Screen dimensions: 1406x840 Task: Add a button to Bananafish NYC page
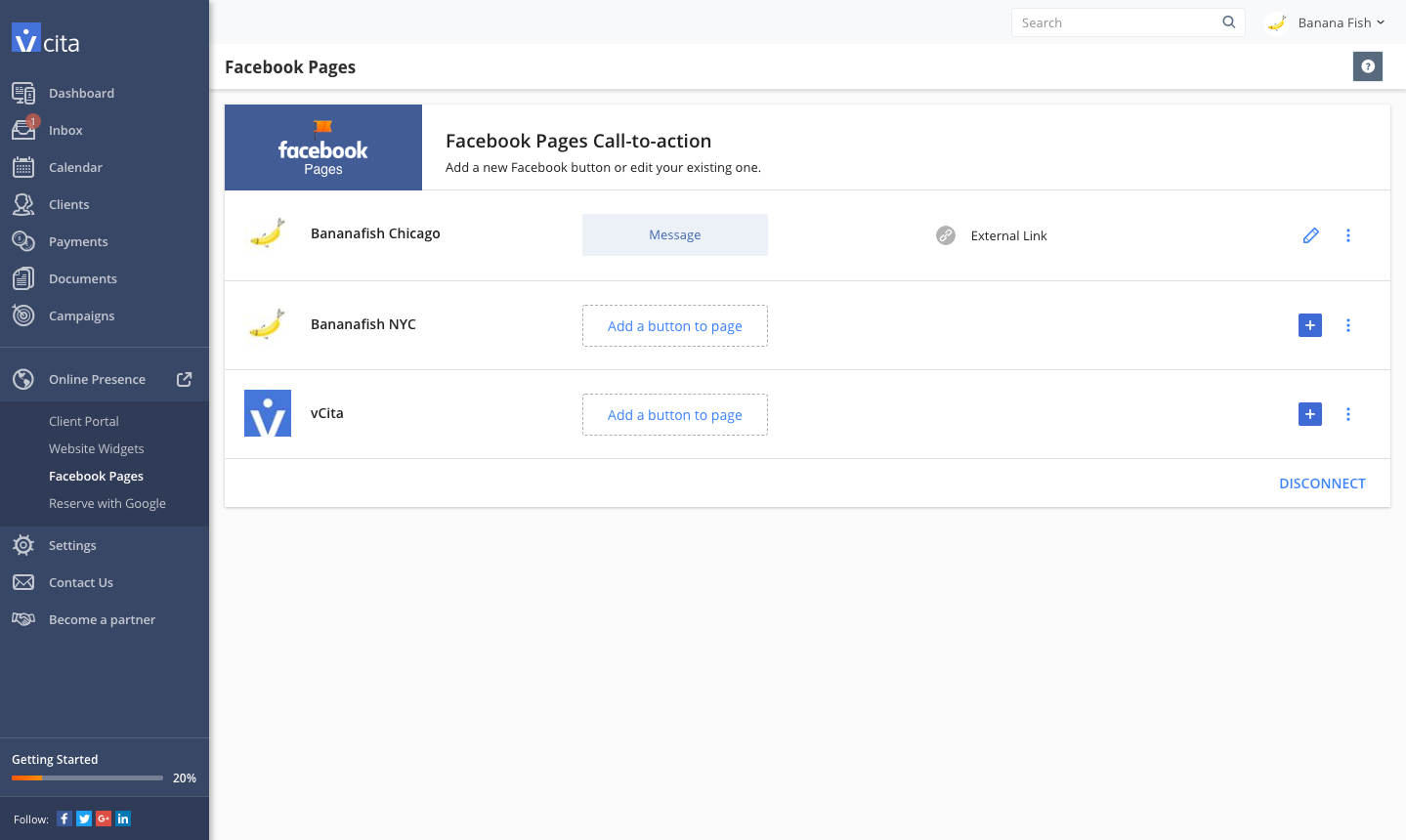[675, 325]
